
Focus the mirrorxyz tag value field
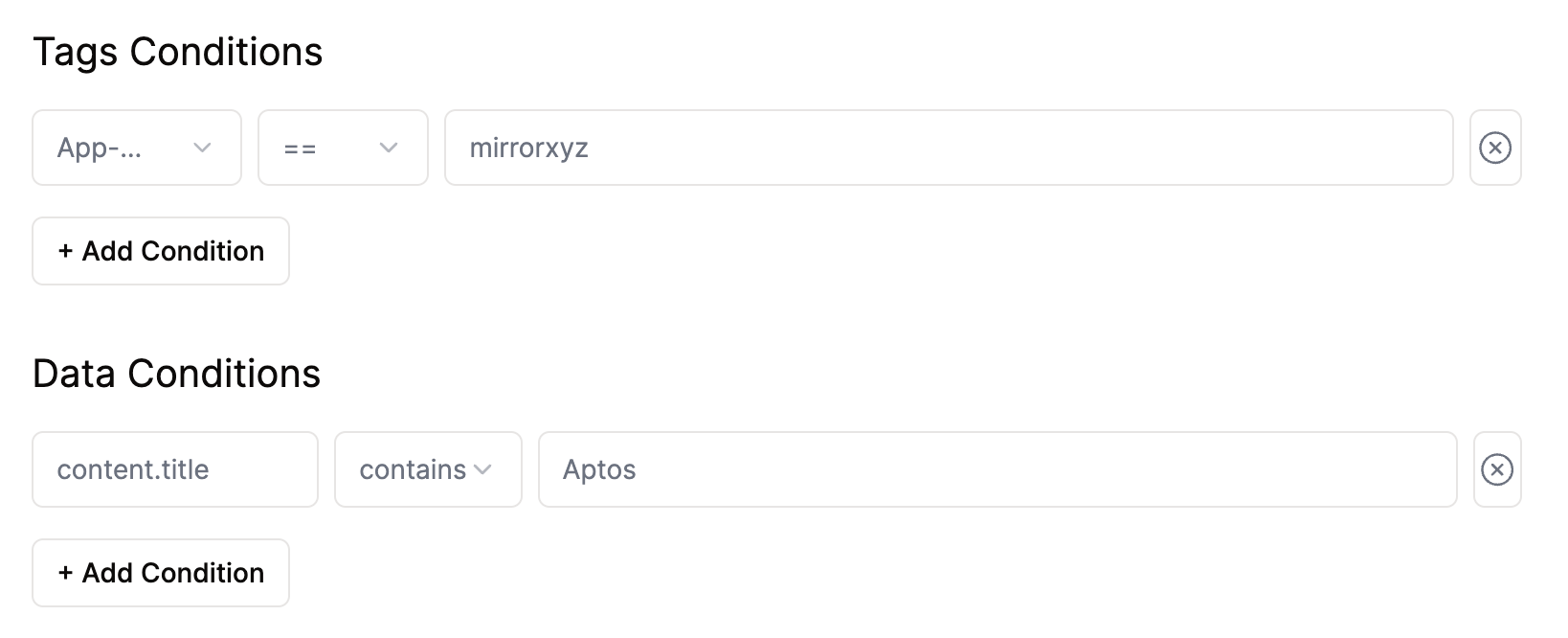point(948,148)
